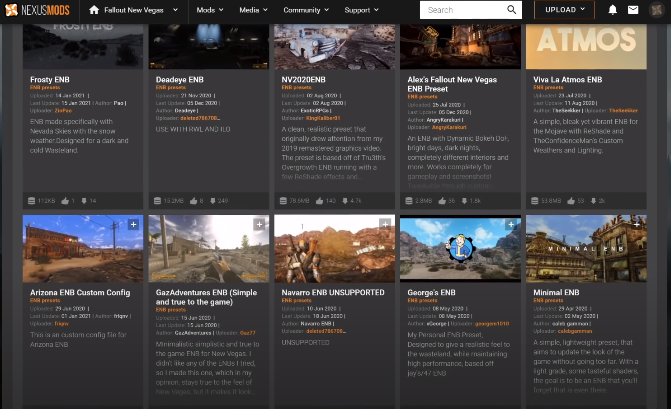
Task: Click the search magnifier icon
Action: click(x=511, y=10)
